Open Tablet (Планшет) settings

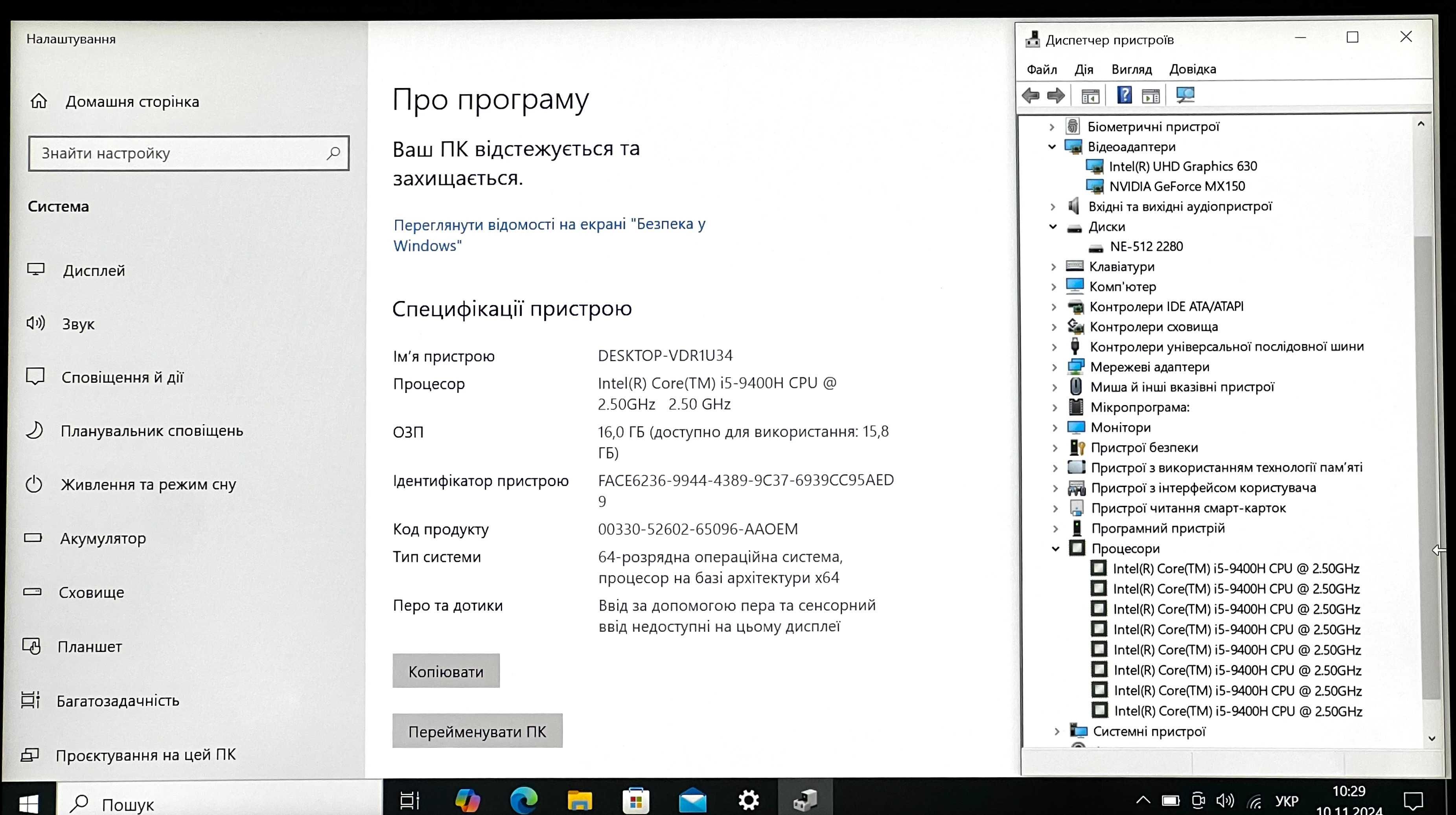tap(72, 646)
